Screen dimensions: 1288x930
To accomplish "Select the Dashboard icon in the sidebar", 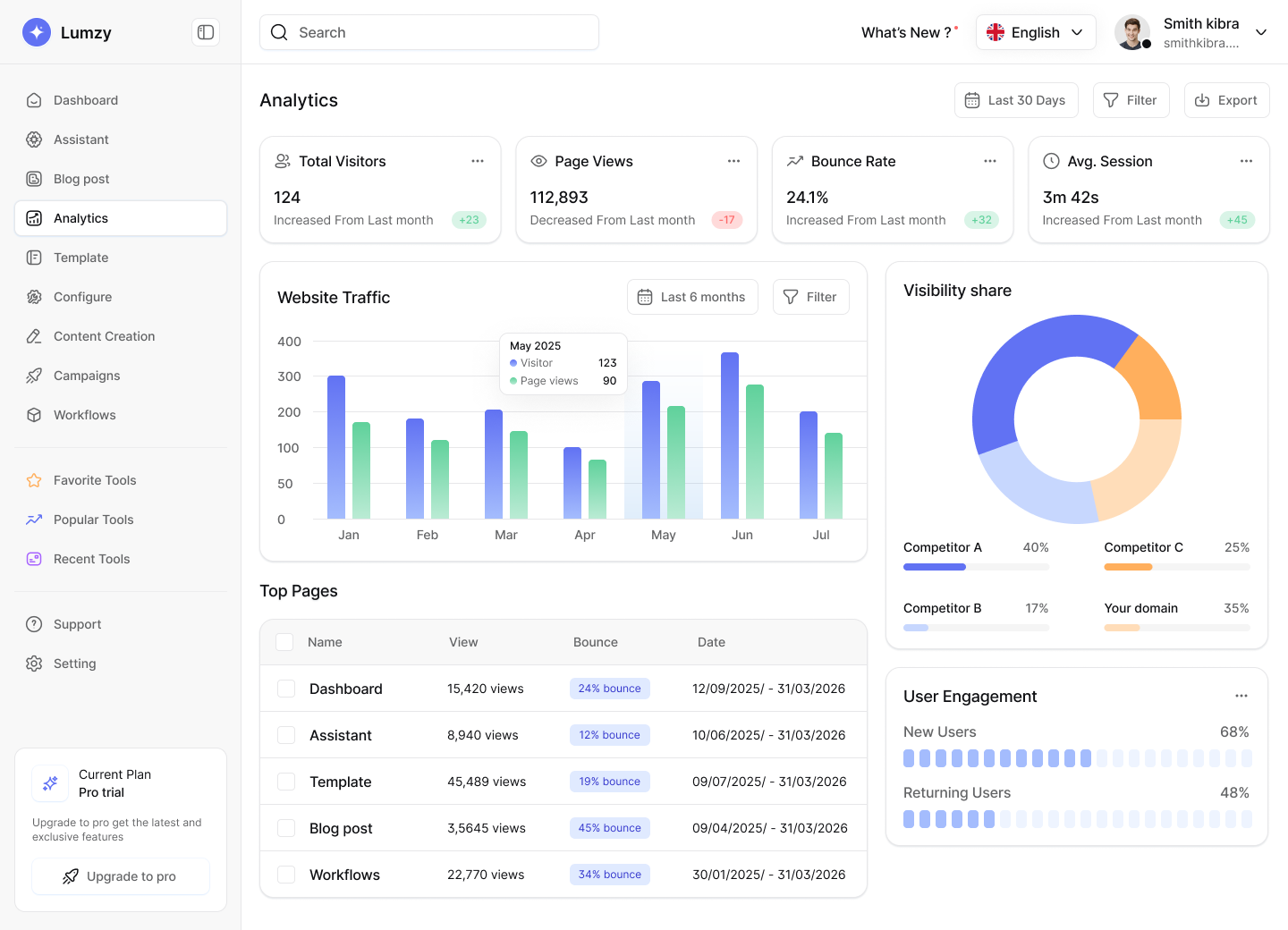I will [x=33, y=100].
